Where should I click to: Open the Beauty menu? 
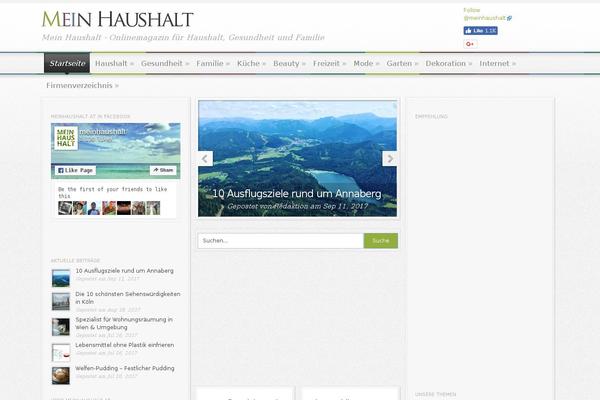289,64
